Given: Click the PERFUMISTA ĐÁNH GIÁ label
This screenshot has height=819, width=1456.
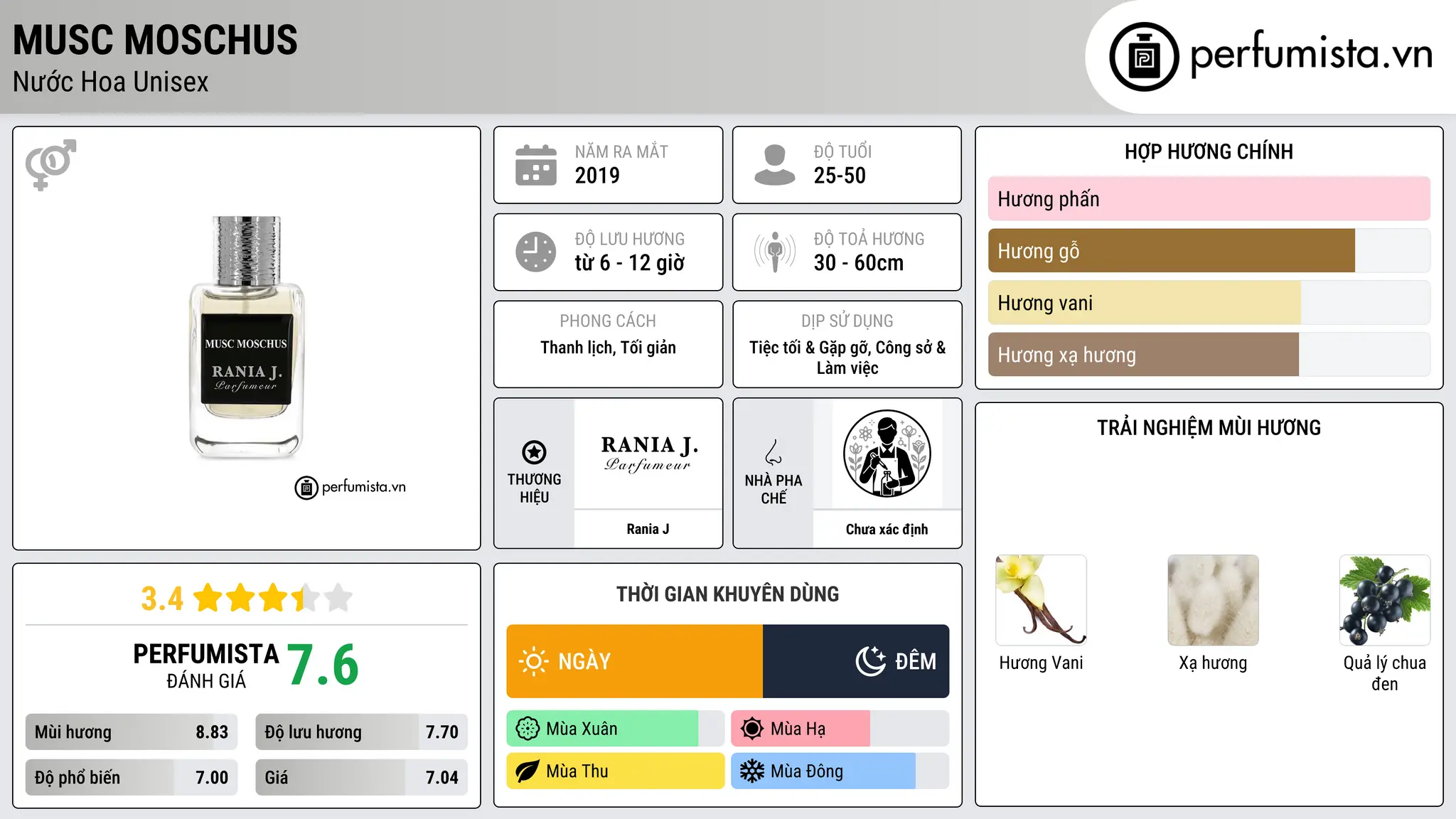Looking at the screenshot, I should point(206,665).
